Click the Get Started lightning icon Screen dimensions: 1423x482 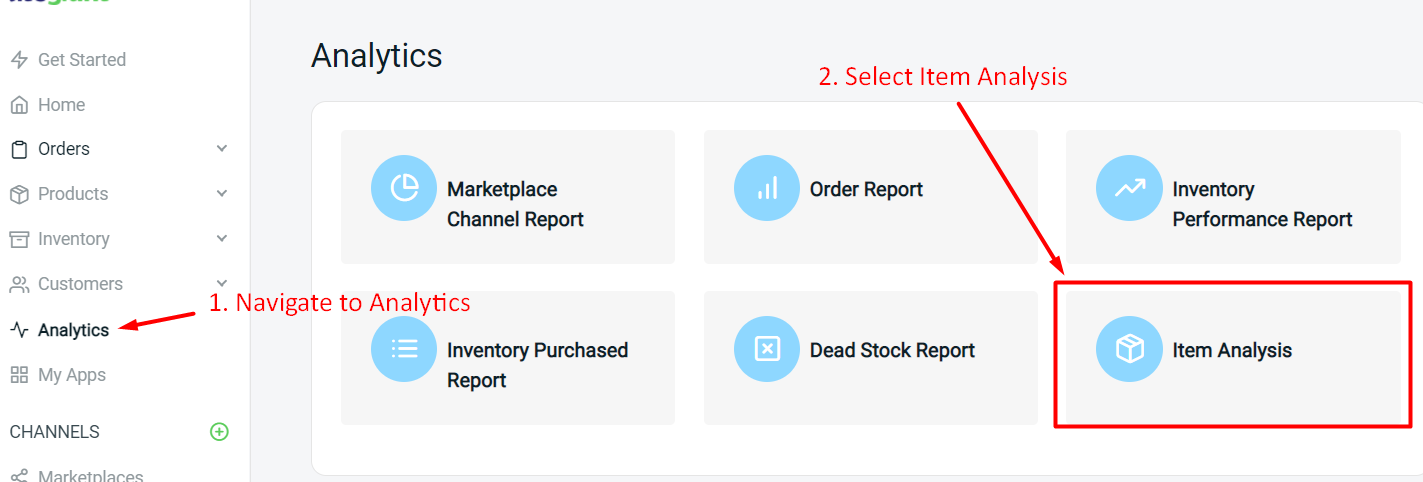tap(19, 60)
